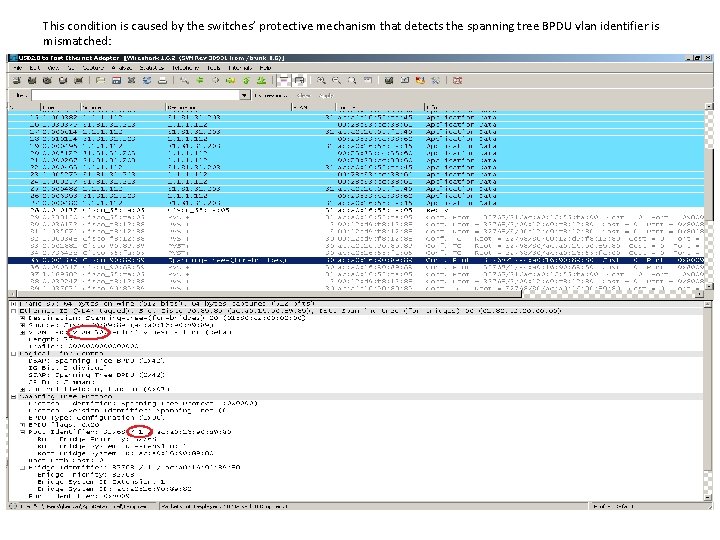Open the filter history dropdown arrow

point(245,95)
